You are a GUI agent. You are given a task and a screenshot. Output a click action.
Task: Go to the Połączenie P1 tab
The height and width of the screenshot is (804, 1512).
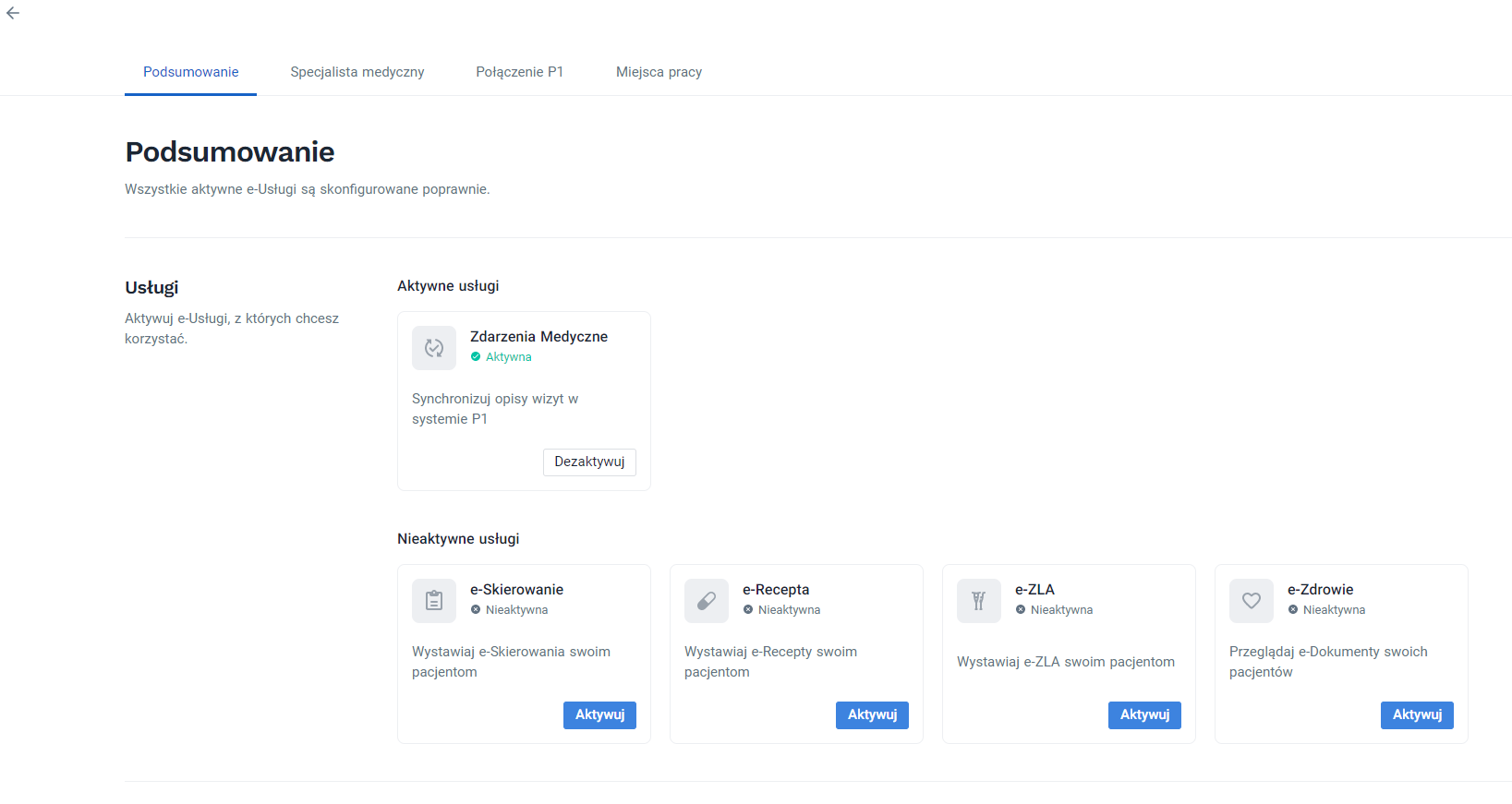(x=519, y=72)
